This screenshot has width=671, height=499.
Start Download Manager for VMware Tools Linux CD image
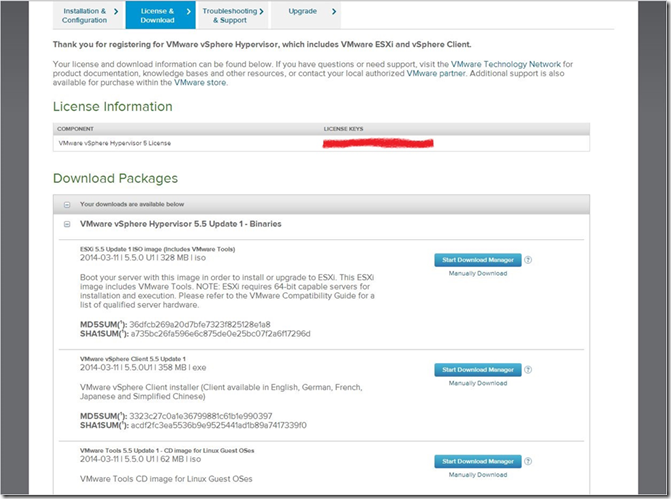point(478,461)
